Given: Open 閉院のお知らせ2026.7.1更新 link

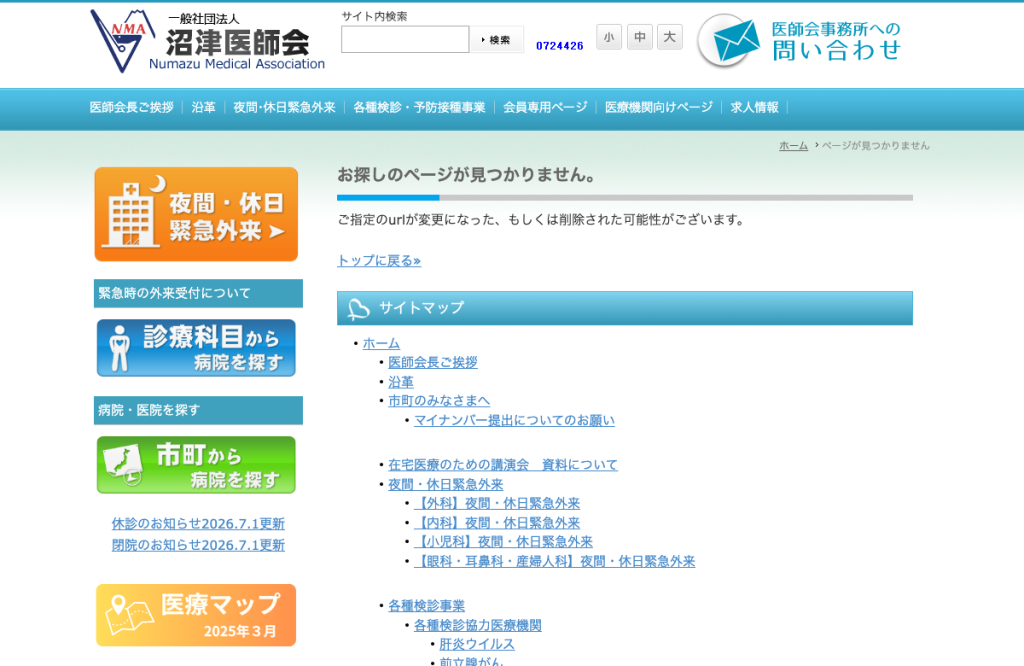Looking at the screenshot, I should [x=199, y=545].
